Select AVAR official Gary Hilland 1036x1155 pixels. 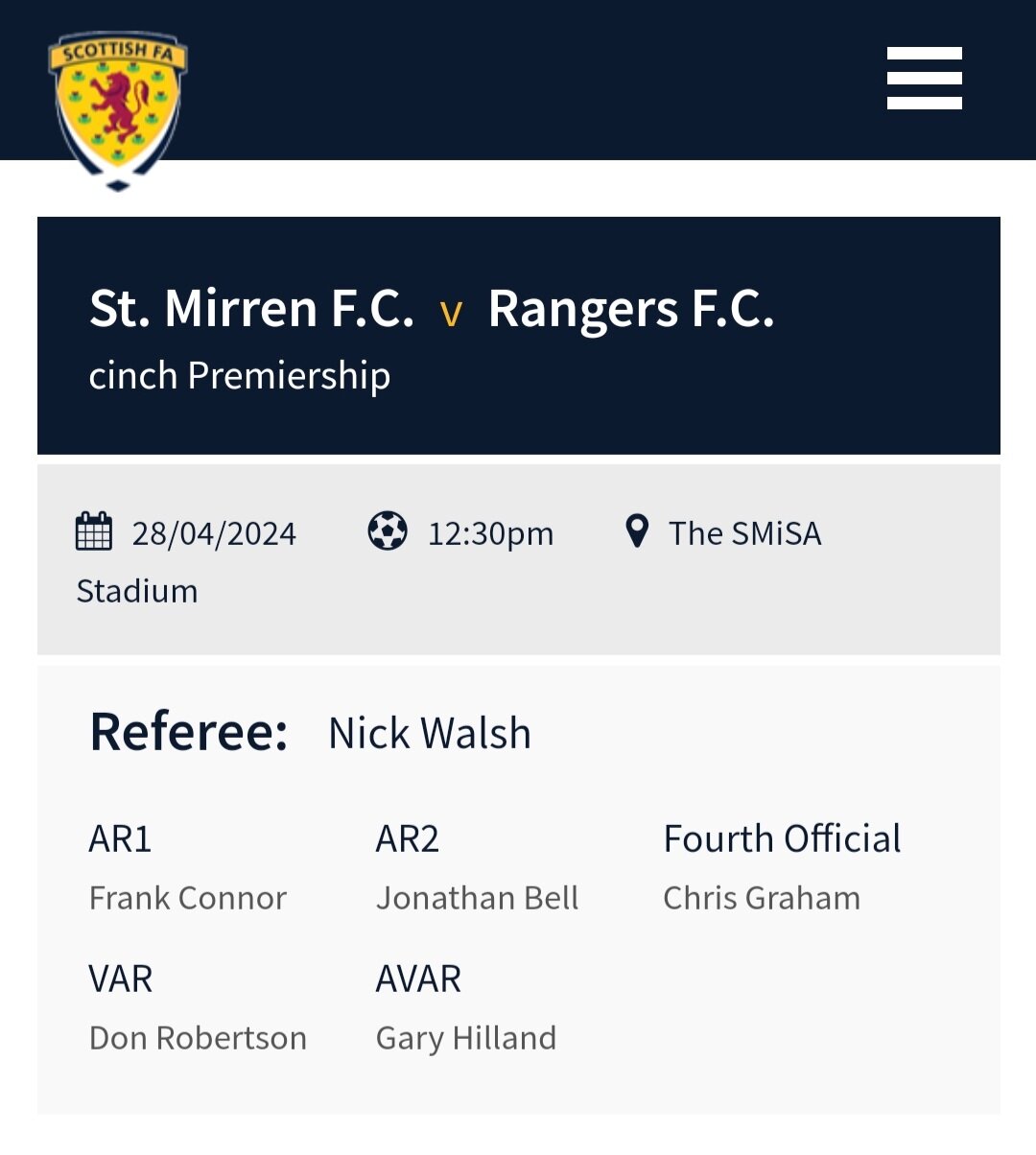tap(466, 1039)
